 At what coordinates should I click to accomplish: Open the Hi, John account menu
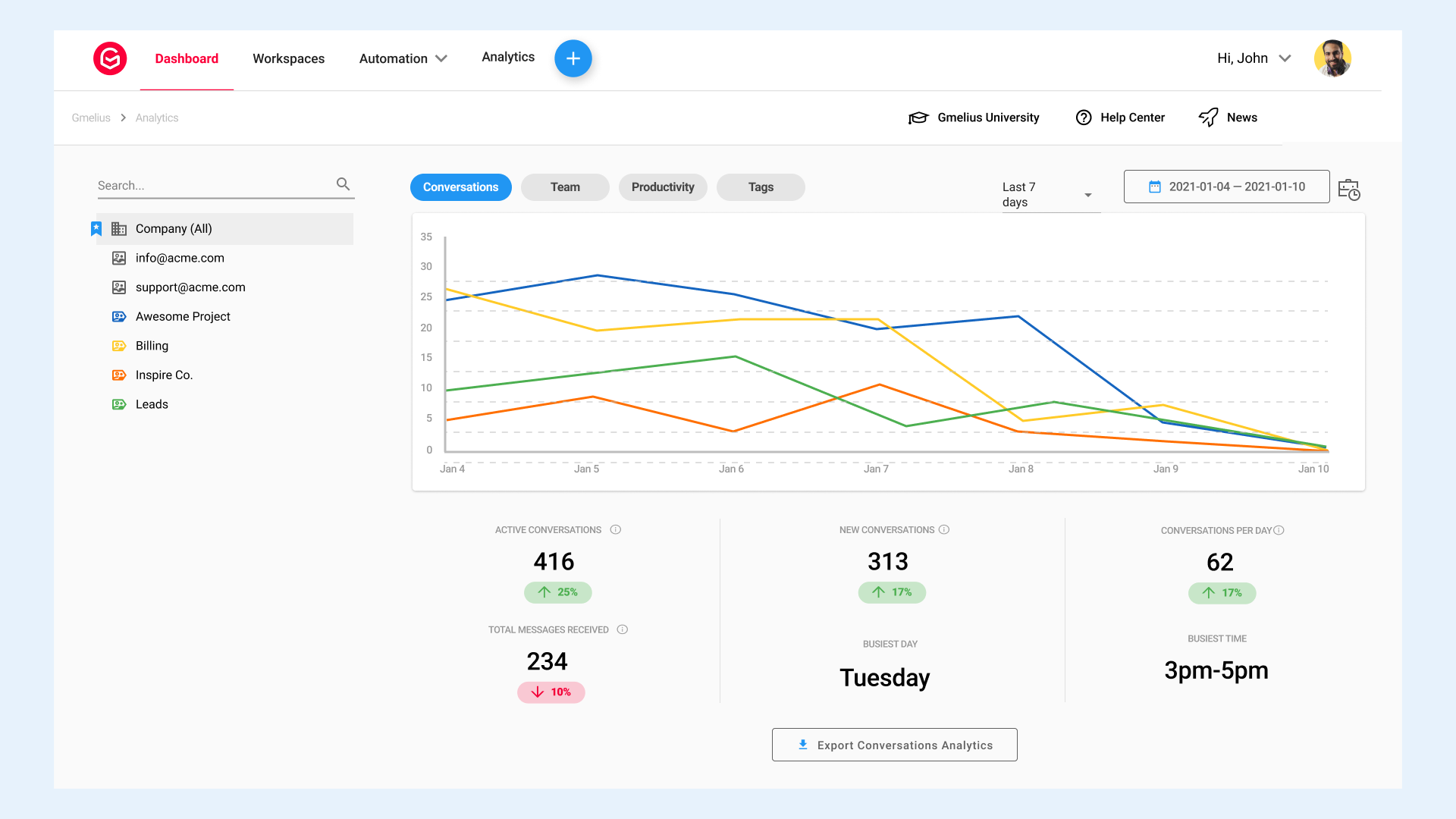(x=1253, y=58)
